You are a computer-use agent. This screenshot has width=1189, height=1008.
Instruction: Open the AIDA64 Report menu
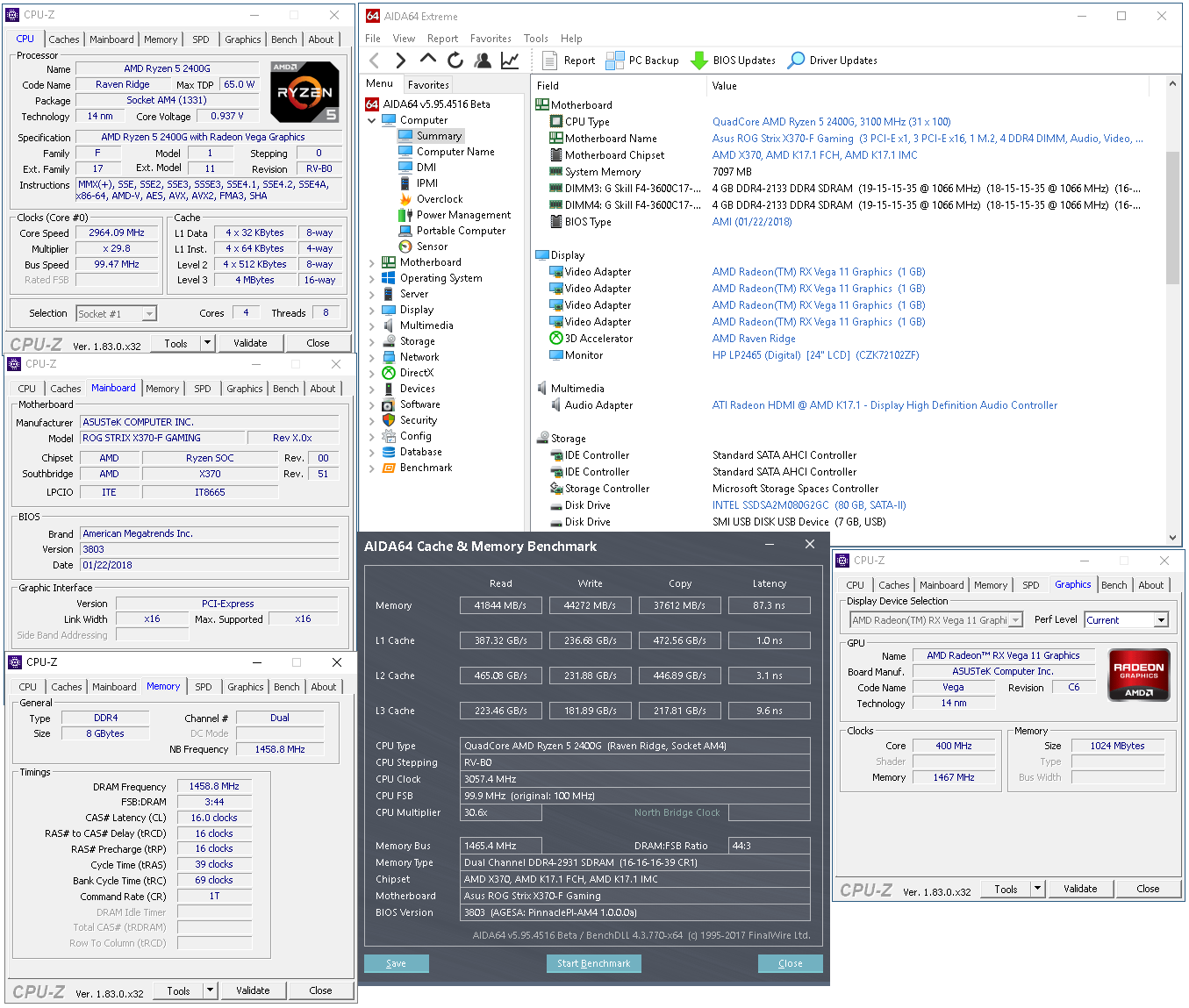coord(442,39)
